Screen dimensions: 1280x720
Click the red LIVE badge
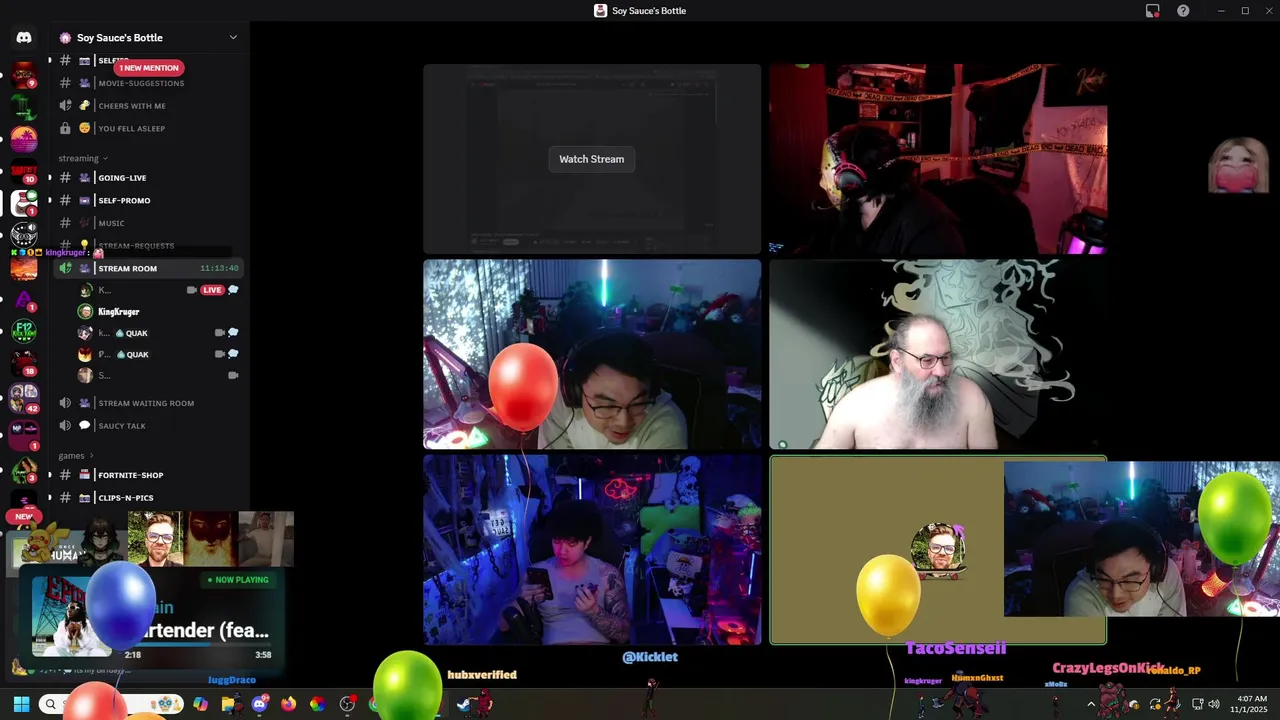tap(212, 290)
